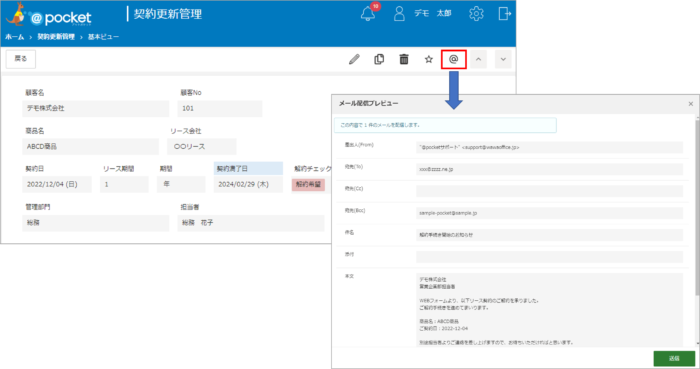Click the 戻る back button

click(x=21, y=59)
